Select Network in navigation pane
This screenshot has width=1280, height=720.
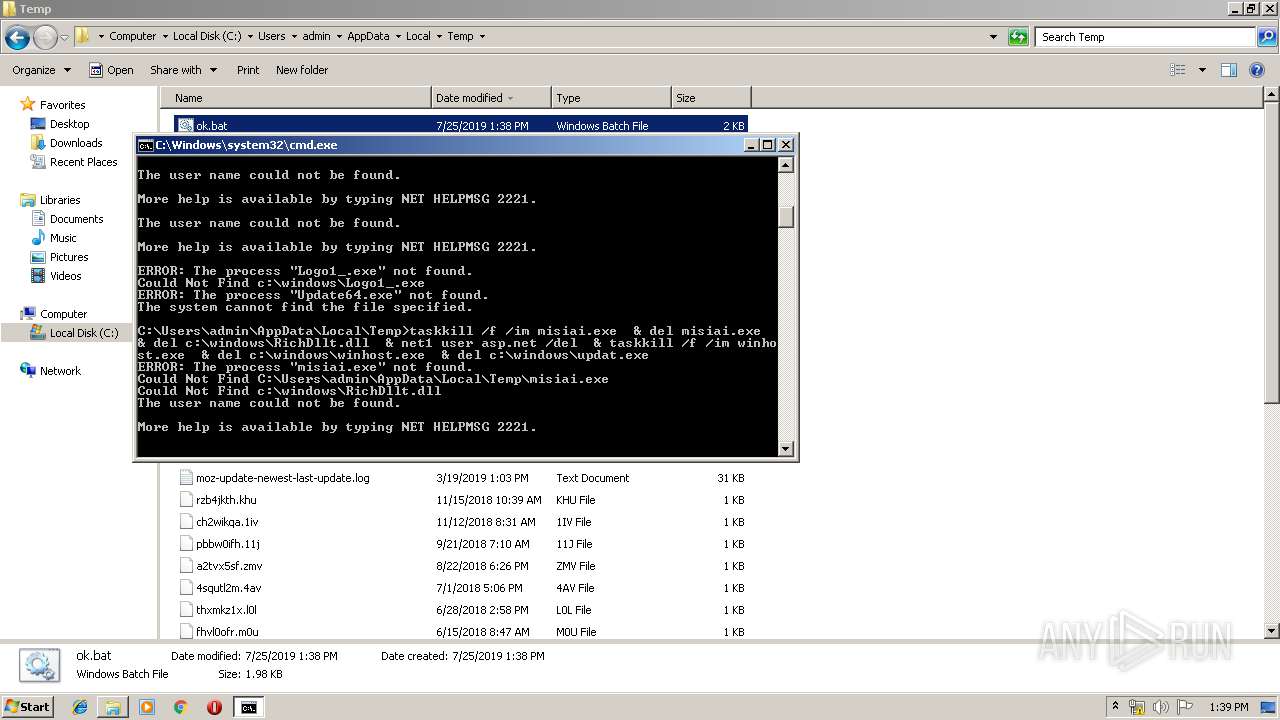tap(60, 371)
